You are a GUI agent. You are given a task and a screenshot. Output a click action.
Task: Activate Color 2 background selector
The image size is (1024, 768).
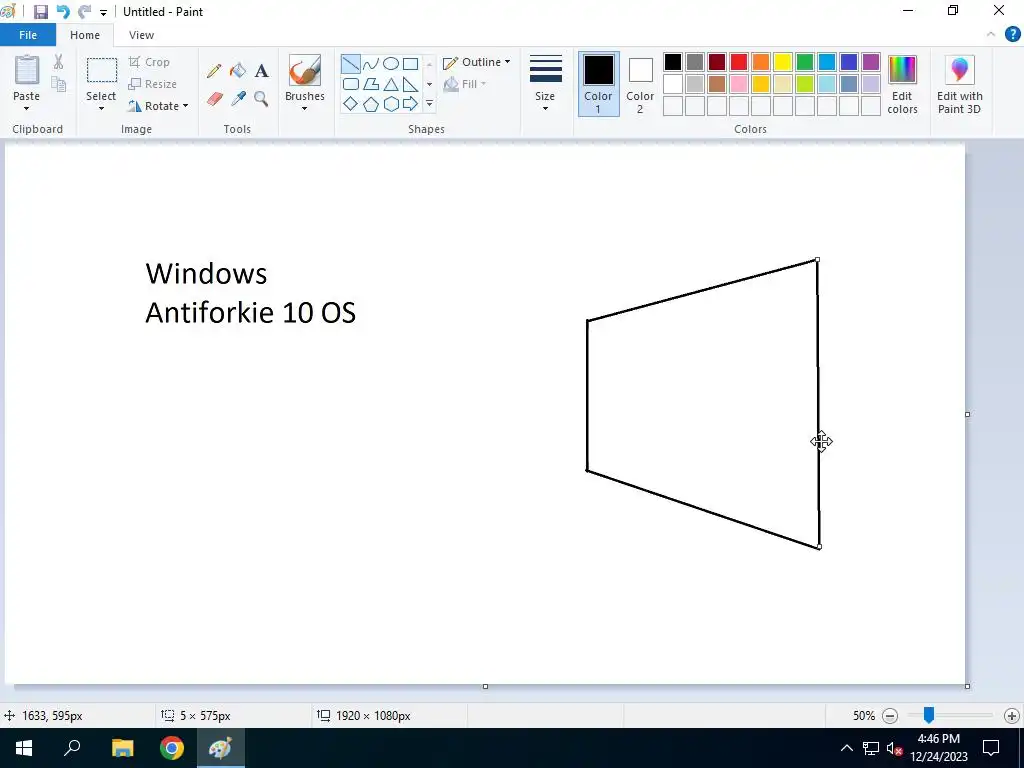(x=640, y=84)
